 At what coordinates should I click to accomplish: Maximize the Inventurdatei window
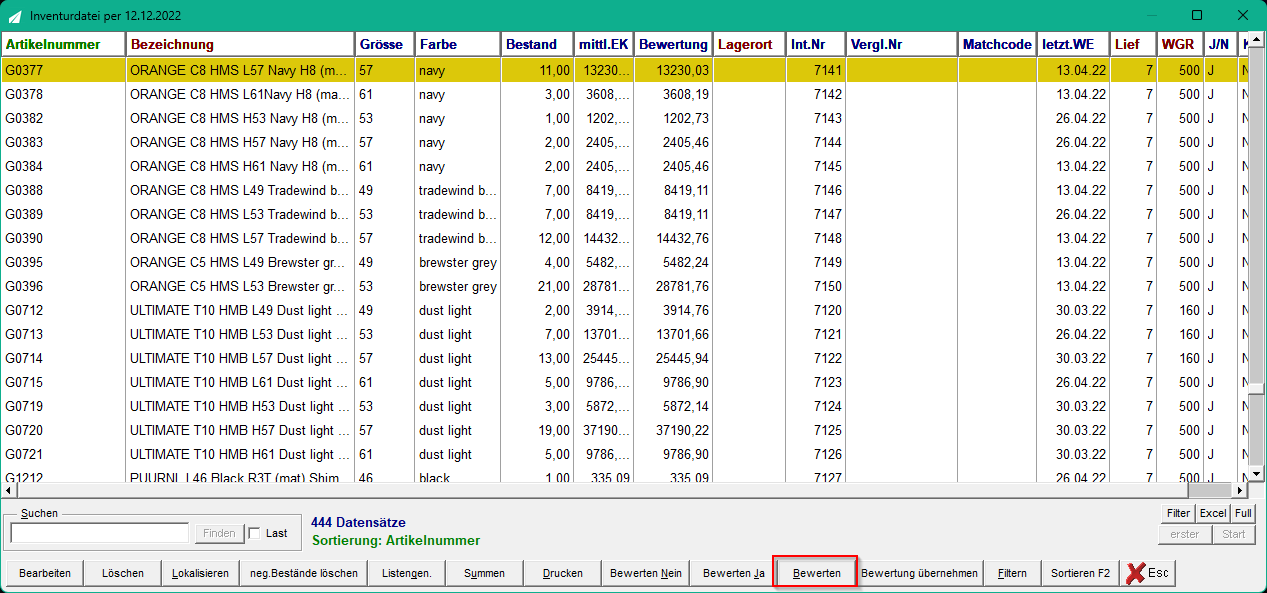click(1197, 15)
